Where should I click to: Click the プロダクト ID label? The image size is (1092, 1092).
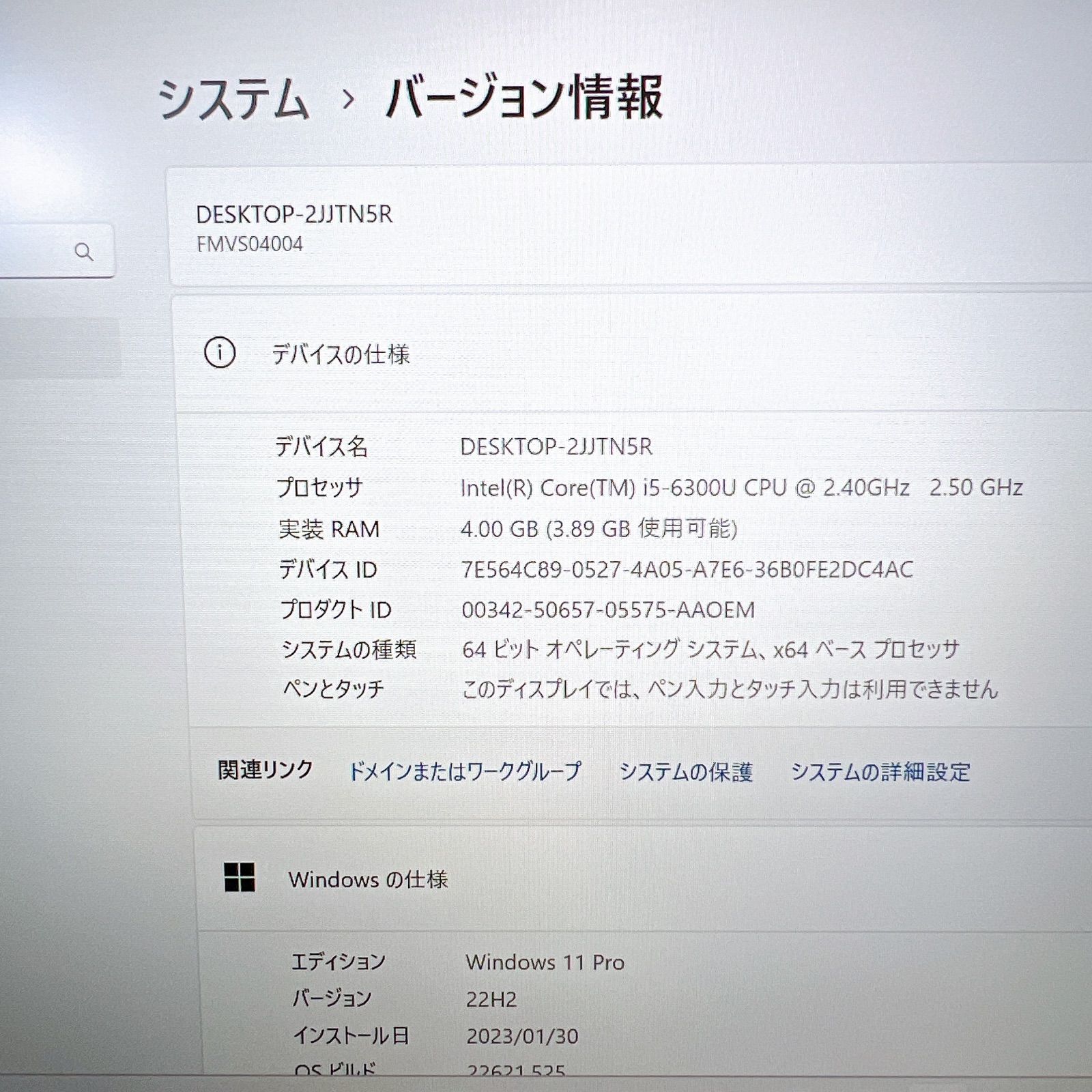[336, 609]
